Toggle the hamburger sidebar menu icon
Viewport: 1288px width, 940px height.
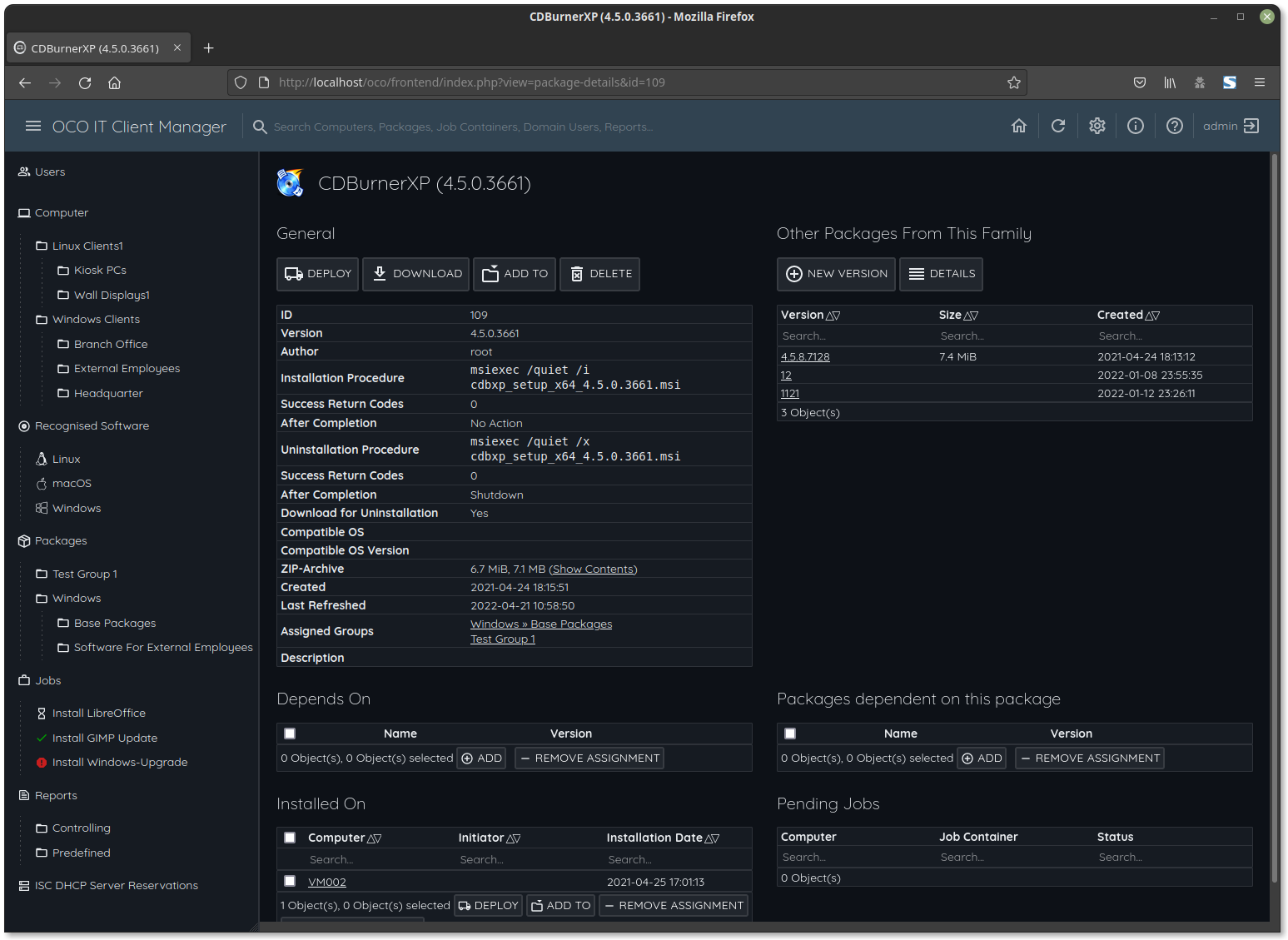[33, 126]
